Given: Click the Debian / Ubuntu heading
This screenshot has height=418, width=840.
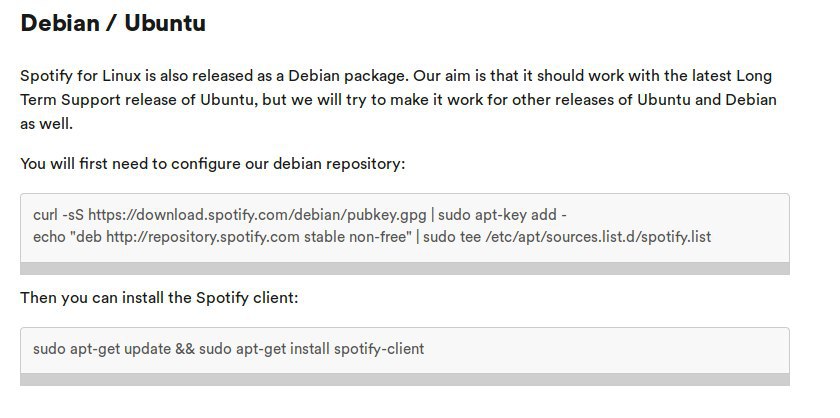Looking at the screenshot, I should (113, 23).
